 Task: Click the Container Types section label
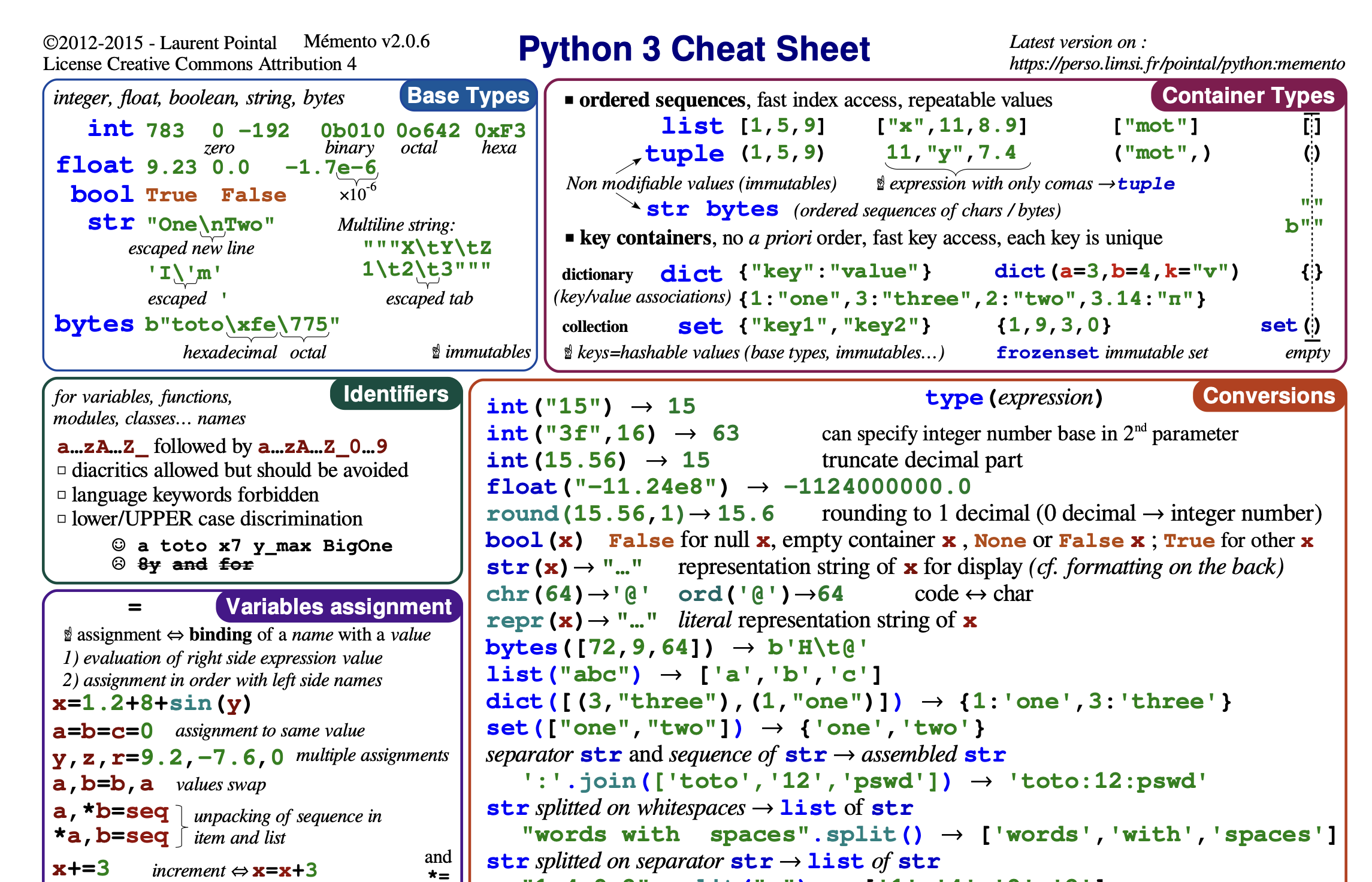(x=1247, y=96)
